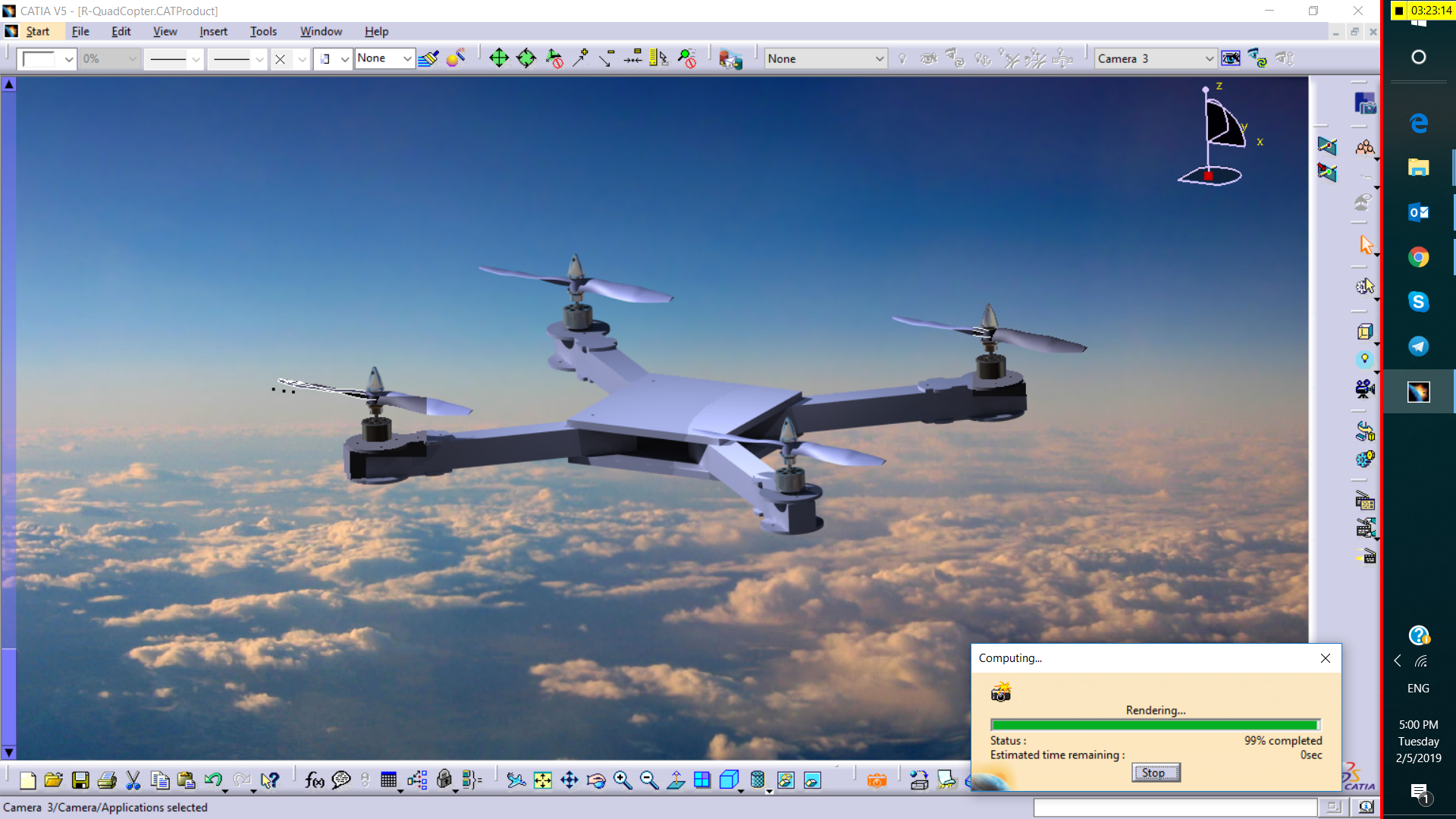Click the orange Capture camera icon
The image size is (1456, 819).
(x=877, y=780)
